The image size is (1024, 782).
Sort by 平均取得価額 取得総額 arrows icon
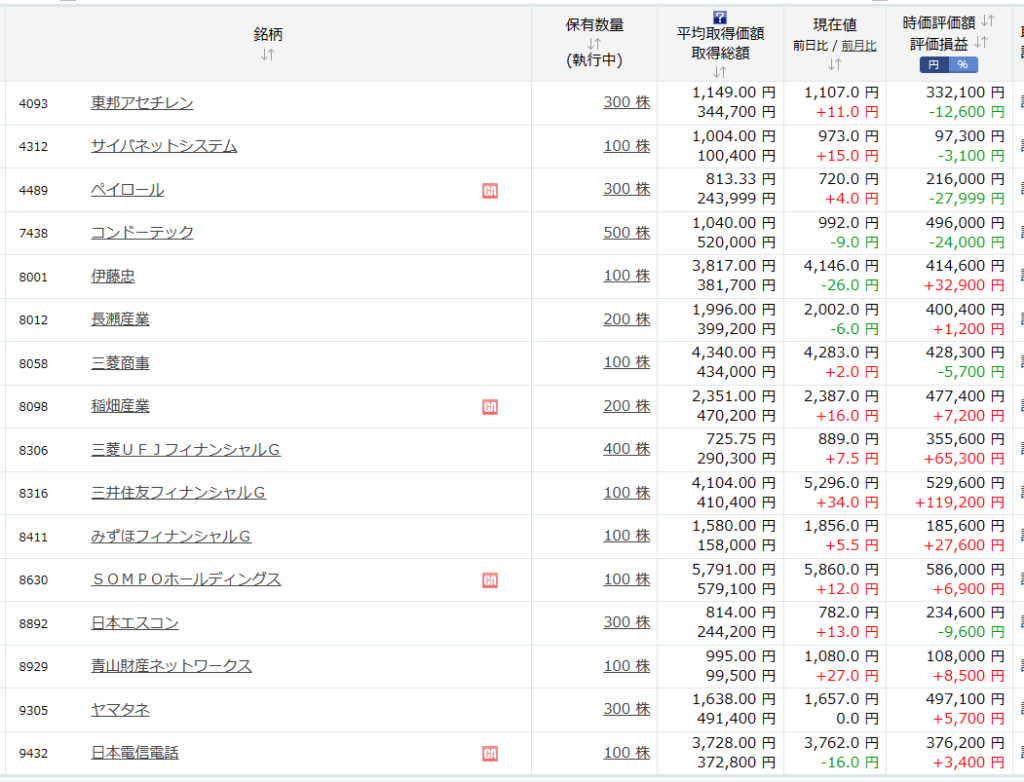(x=720, y=72)
